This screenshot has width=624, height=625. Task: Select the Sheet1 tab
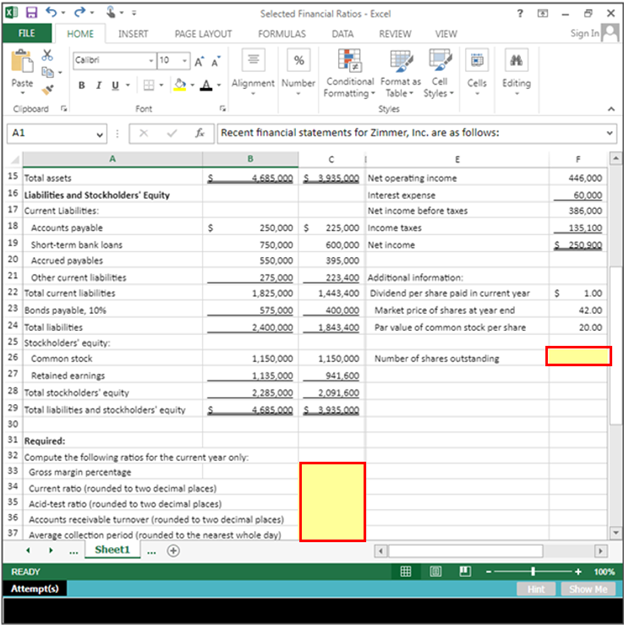(x=112, y=550)
